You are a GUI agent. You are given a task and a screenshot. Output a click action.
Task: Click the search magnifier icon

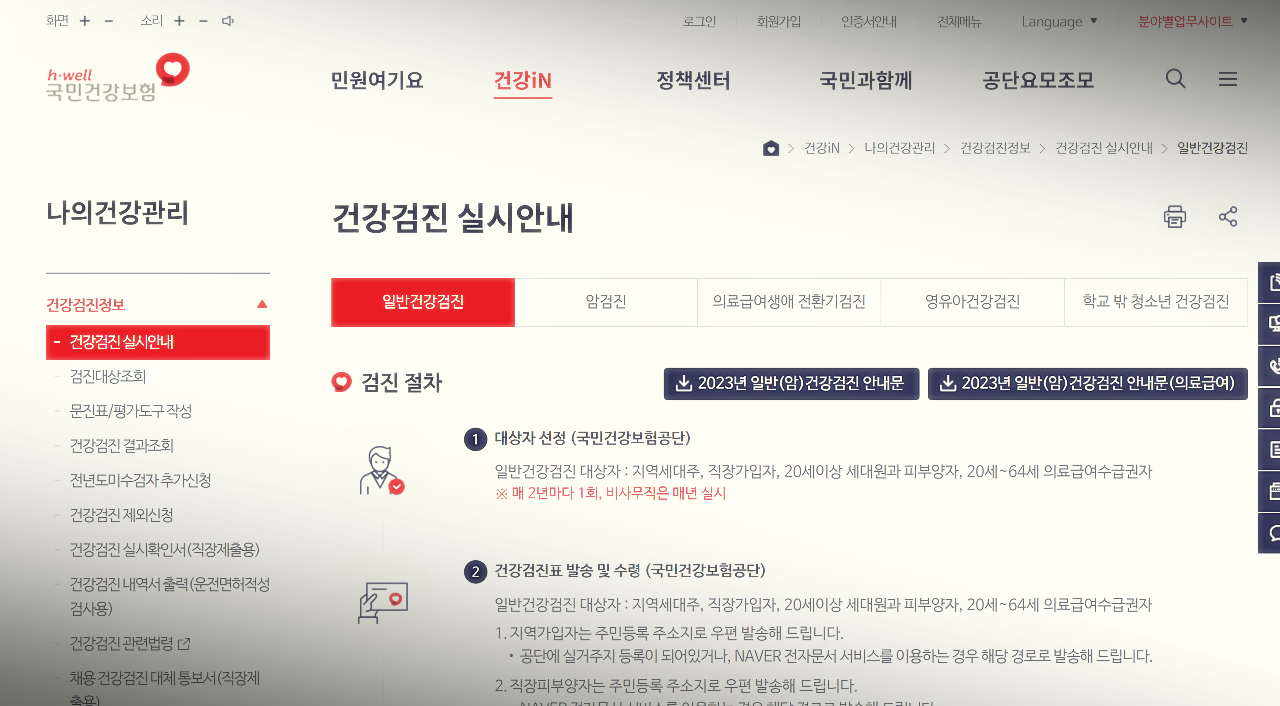pyautogui.click(x=1175, y=78)
